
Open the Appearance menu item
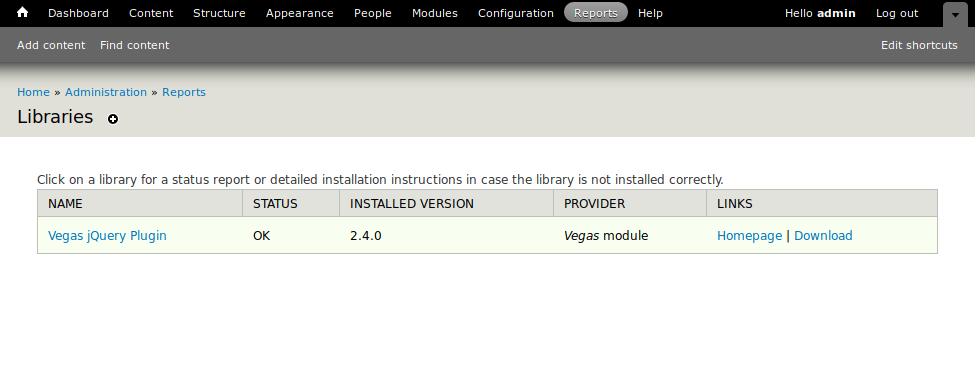coord(300,13)
